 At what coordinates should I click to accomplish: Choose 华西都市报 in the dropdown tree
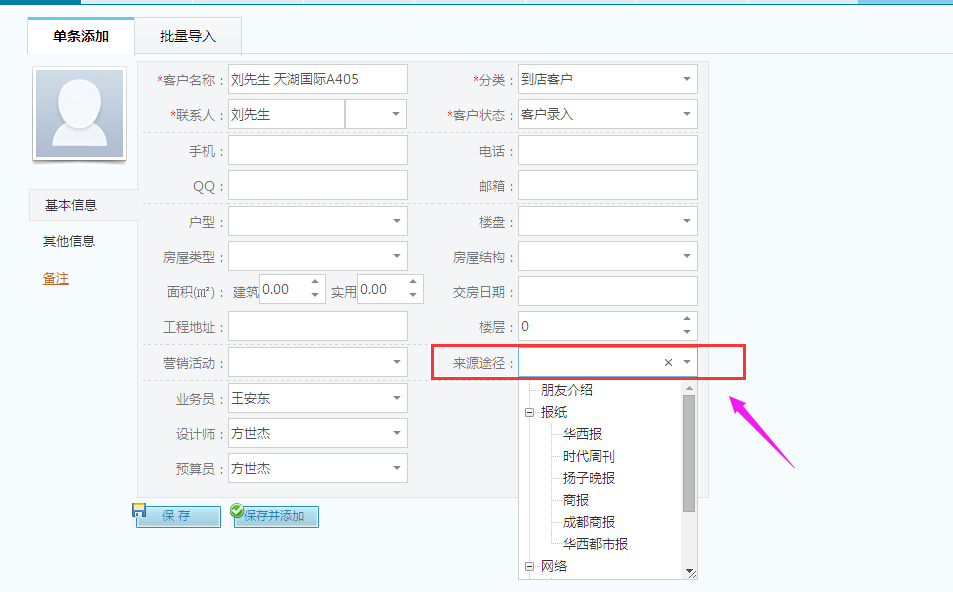pos(595,544)
